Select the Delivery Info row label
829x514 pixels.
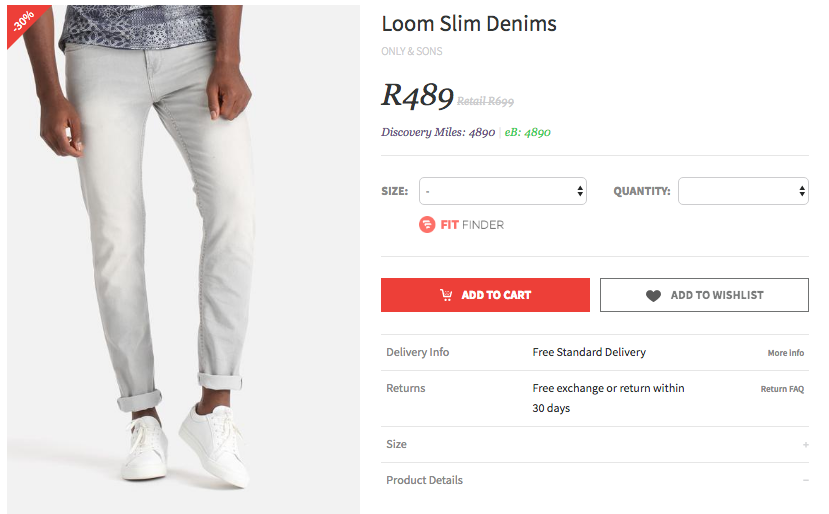coord(418,352)
